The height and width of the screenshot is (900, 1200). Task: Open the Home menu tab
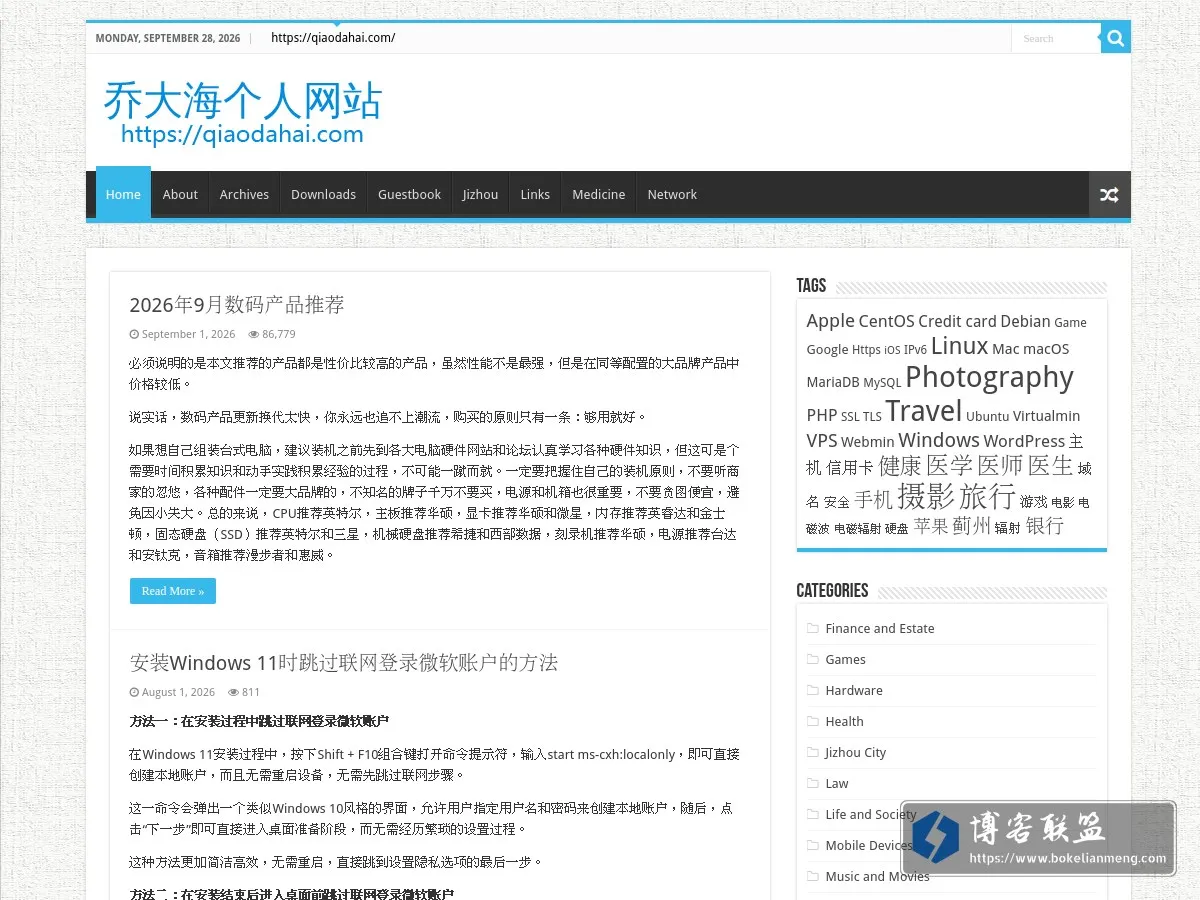tap(123, 194)
